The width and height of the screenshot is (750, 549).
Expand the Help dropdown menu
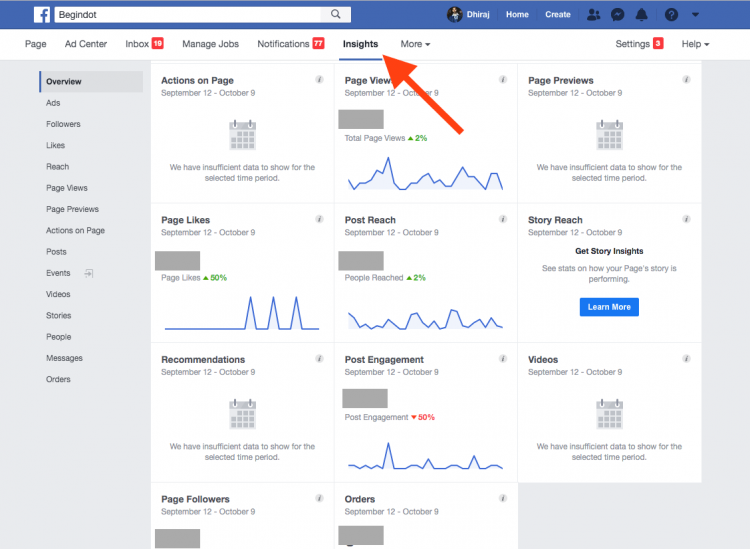(695, 44)
